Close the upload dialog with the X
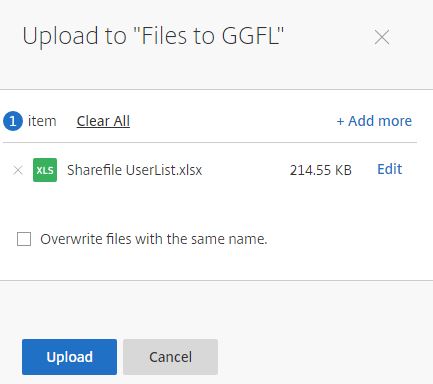433x384 pixels. (382, 37)
